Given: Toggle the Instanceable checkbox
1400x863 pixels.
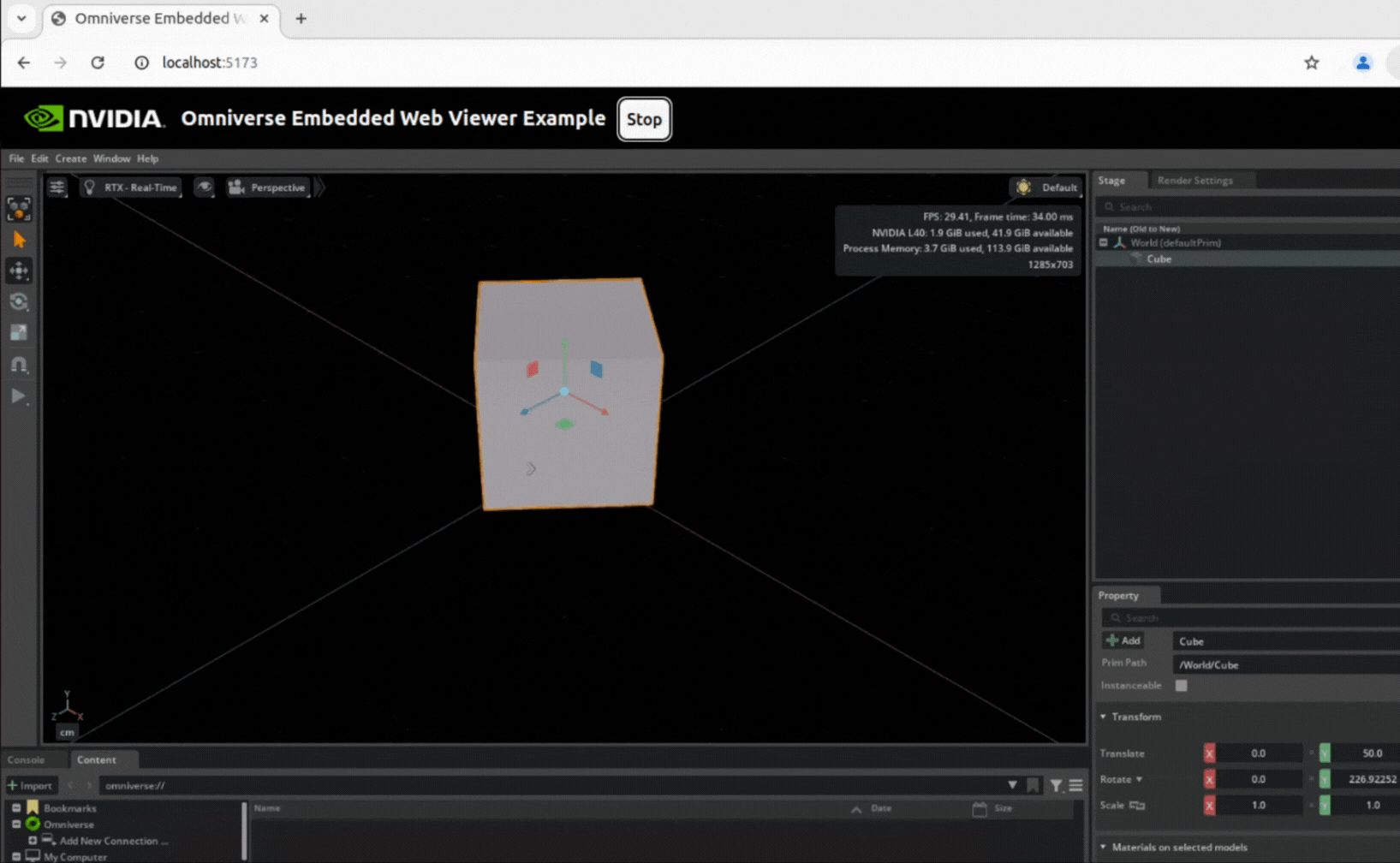Looking at the screenshot, I should point(1181,686).
